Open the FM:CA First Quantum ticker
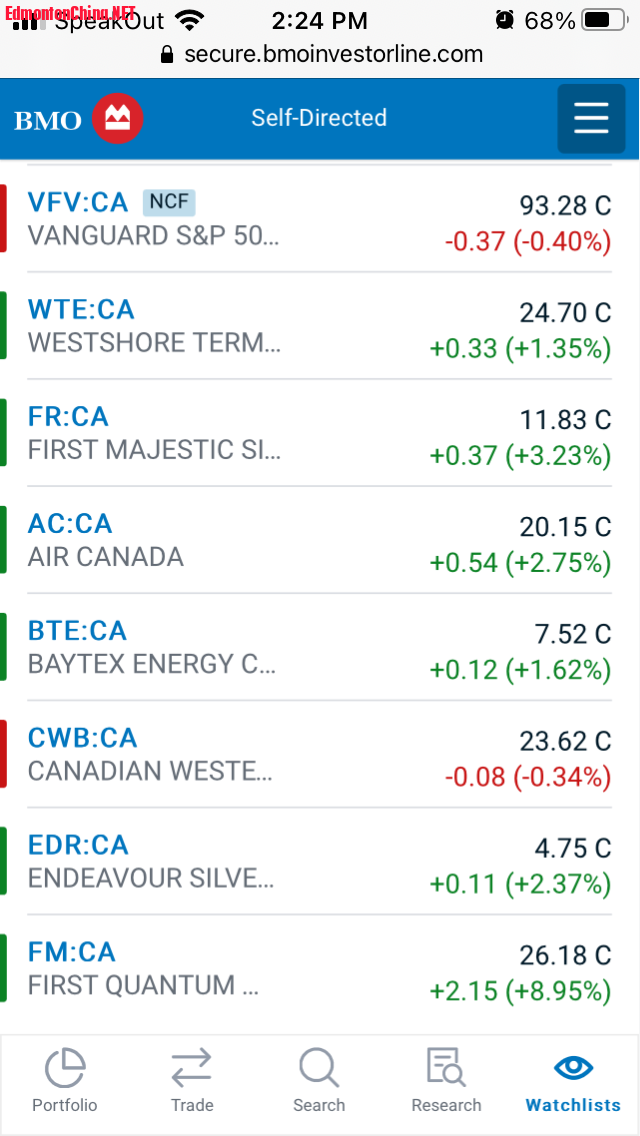640x1136 pixels. pyautogui.click(x=71, y=952)
